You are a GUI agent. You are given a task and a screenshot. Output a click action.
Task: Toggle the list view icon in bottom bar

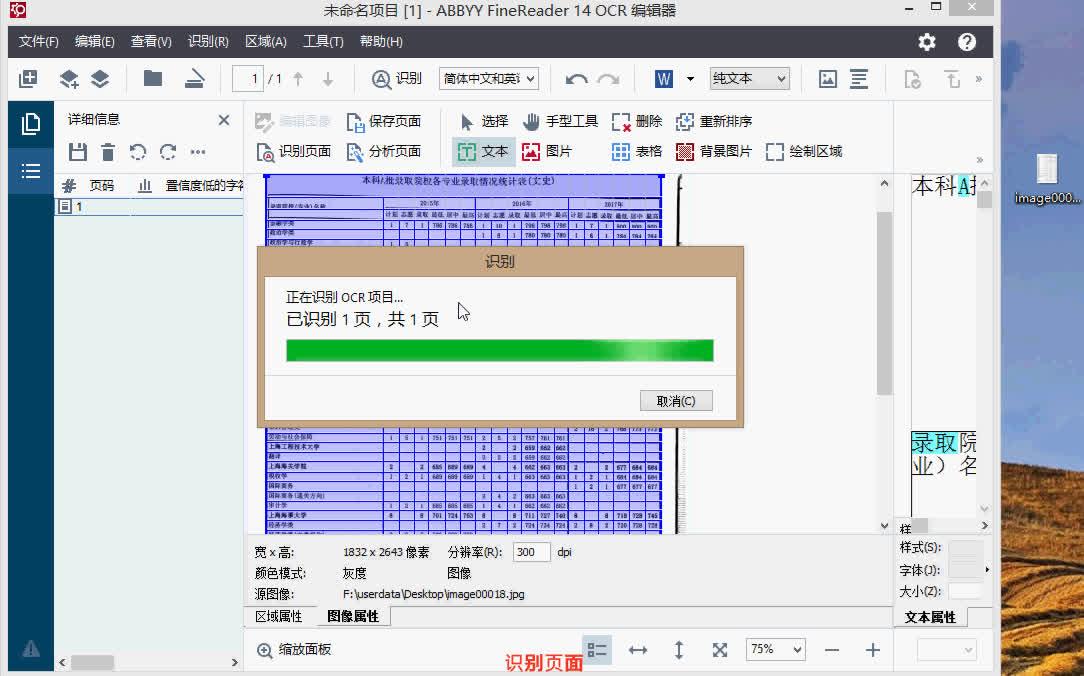597,650
